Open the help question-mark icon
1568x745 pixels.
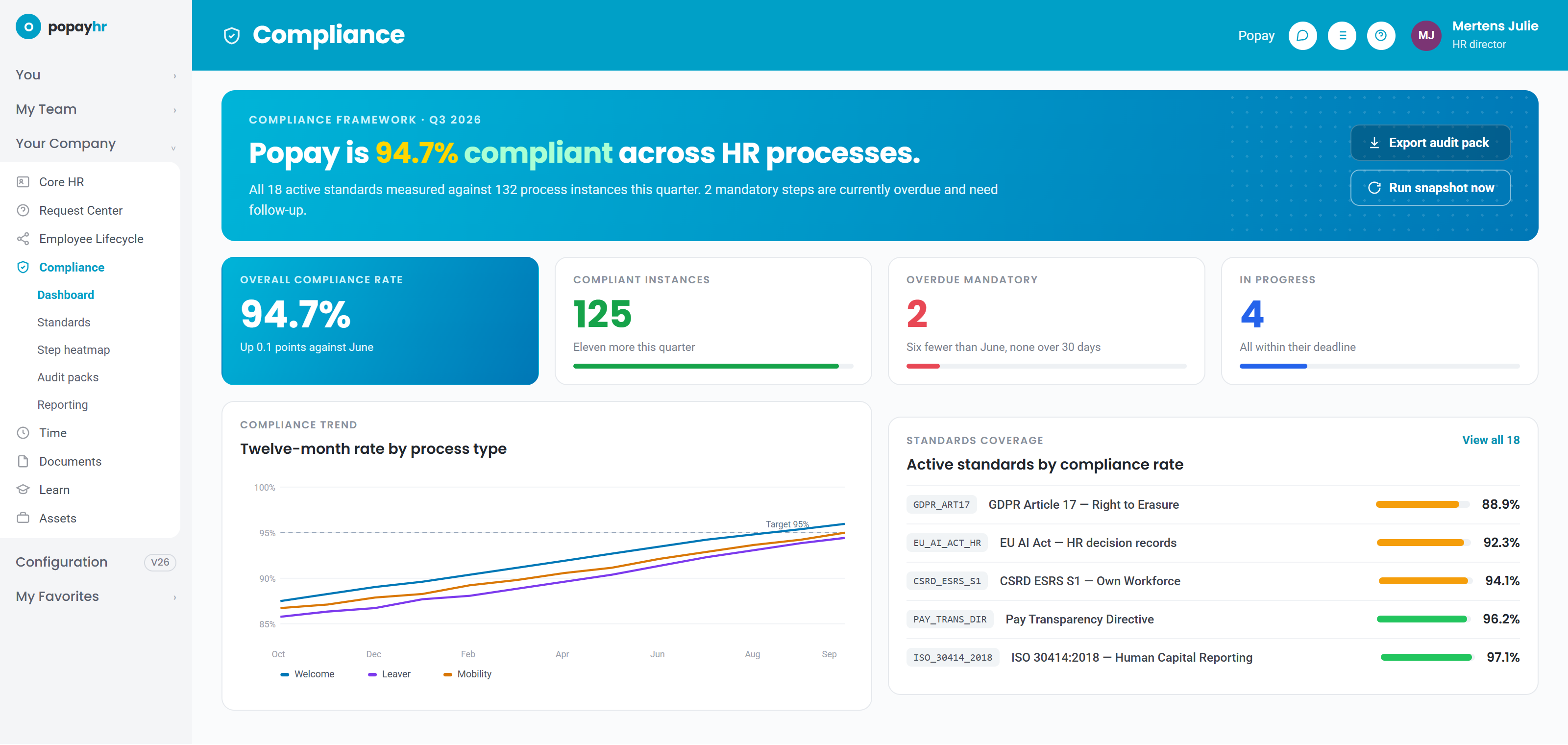[1380, 35]
